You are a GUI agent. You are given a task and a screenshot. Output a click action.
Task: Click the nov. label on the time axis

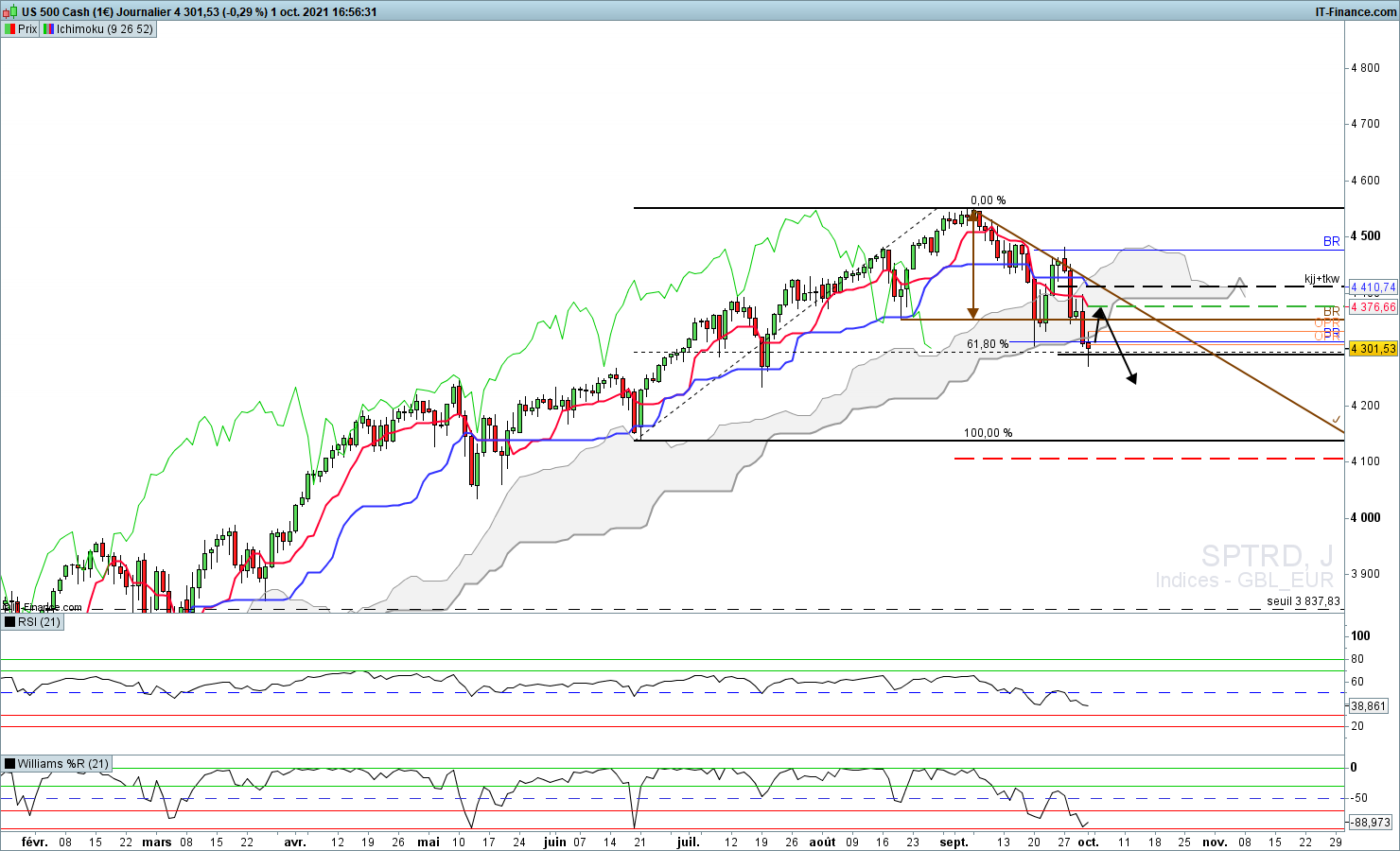(1215, 842)
